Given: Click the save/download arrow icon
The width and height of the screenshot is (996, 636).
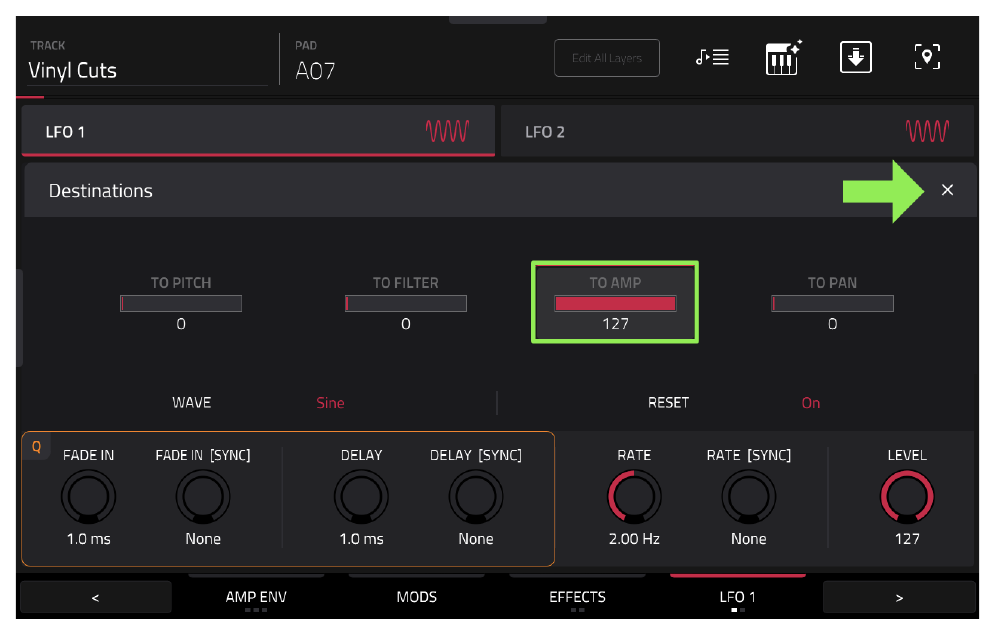Looking at the screenshot, I should 856,57.
